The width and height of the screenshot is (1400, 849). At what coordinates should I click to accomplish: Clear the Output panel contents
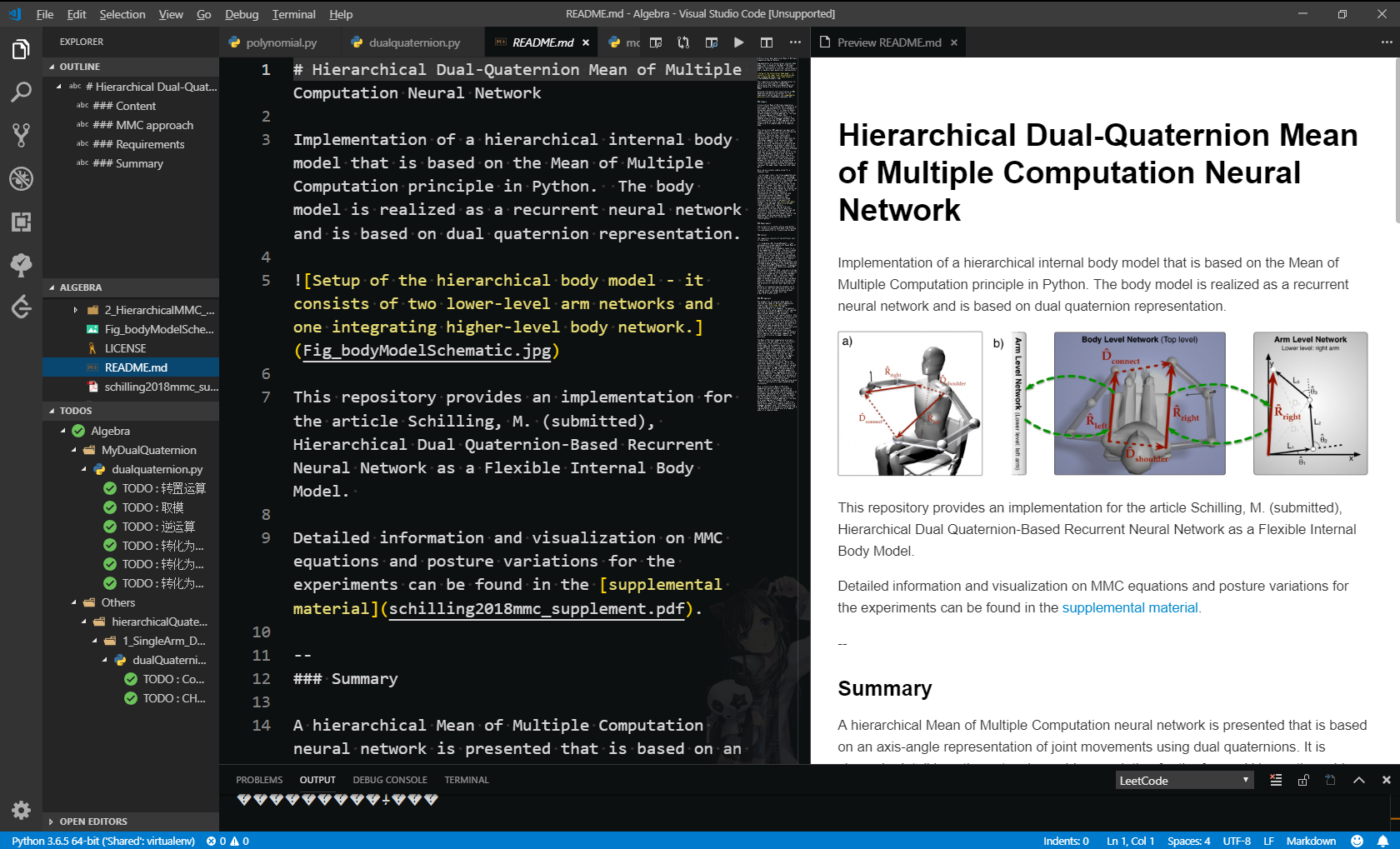point(1275,780)
